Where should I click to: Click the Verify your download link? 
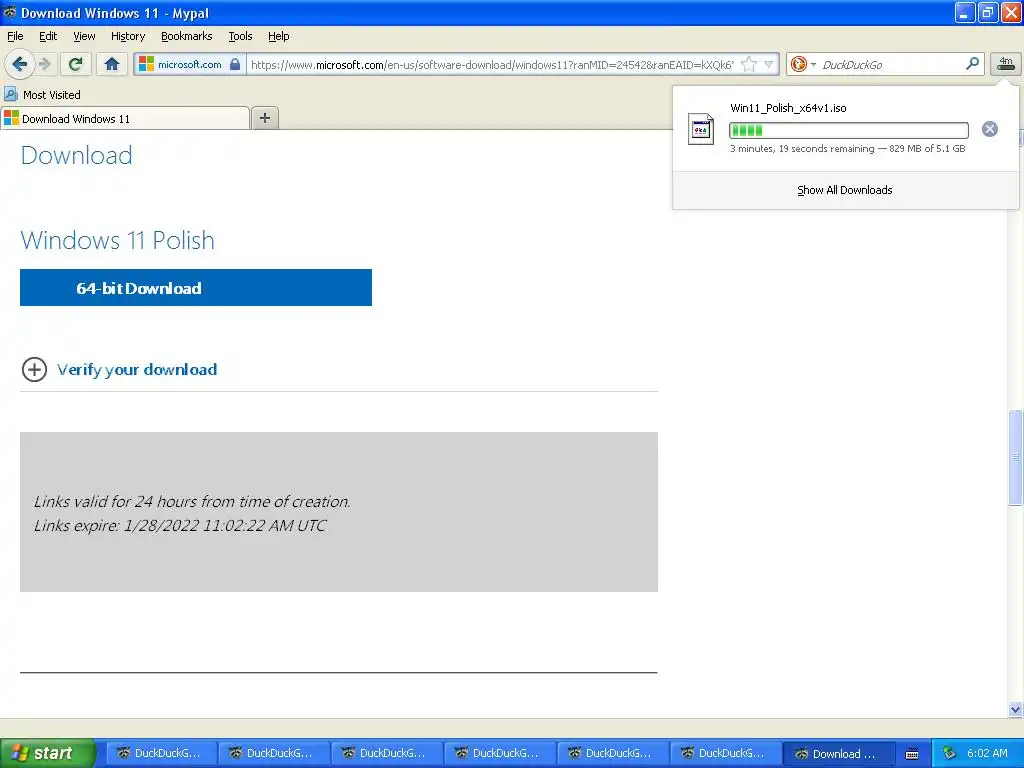click(x=136, y=370)
